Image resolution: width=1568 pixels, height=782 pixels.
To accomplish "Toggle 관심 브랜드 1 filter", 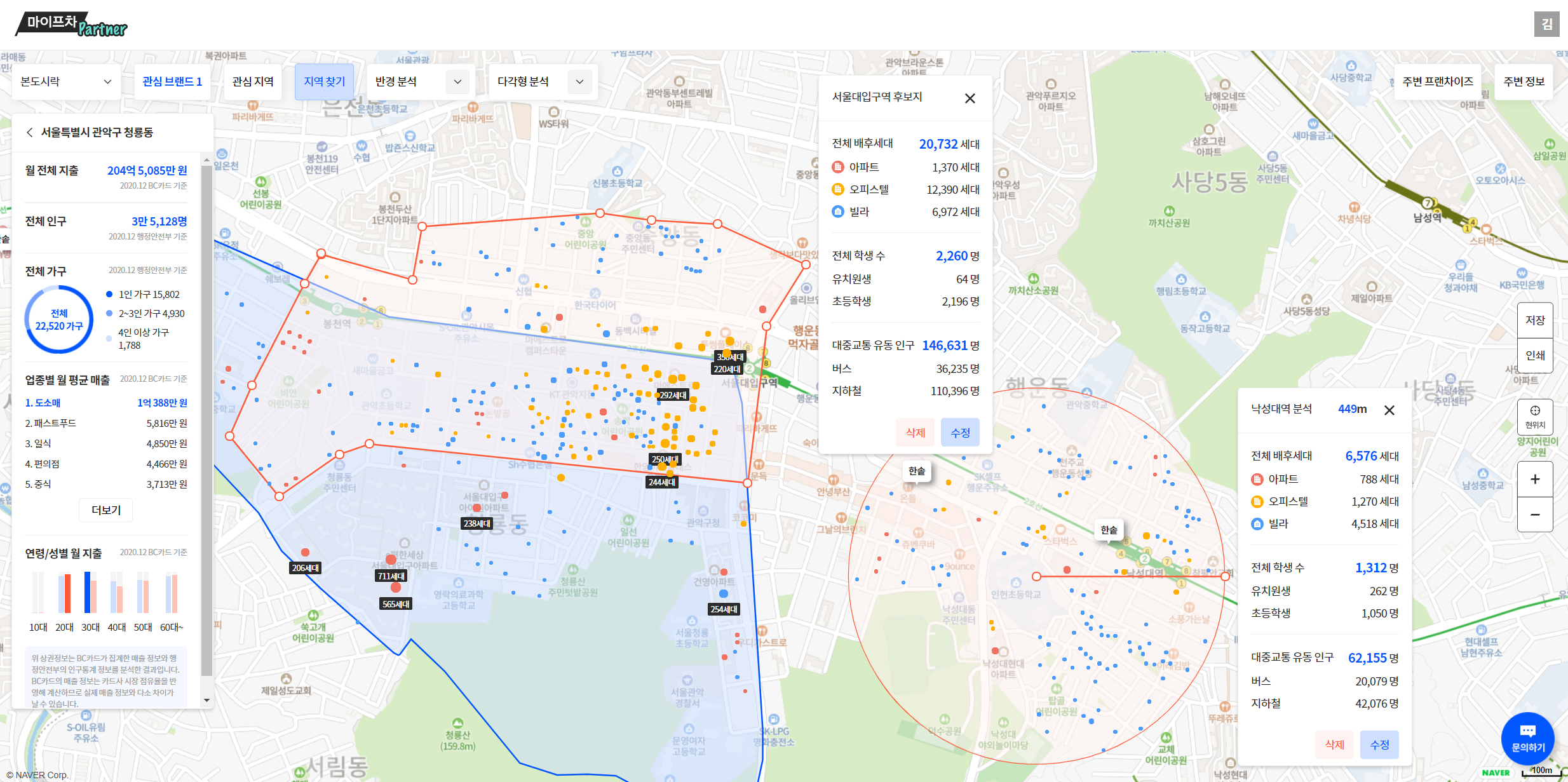I will click(172, 81).
